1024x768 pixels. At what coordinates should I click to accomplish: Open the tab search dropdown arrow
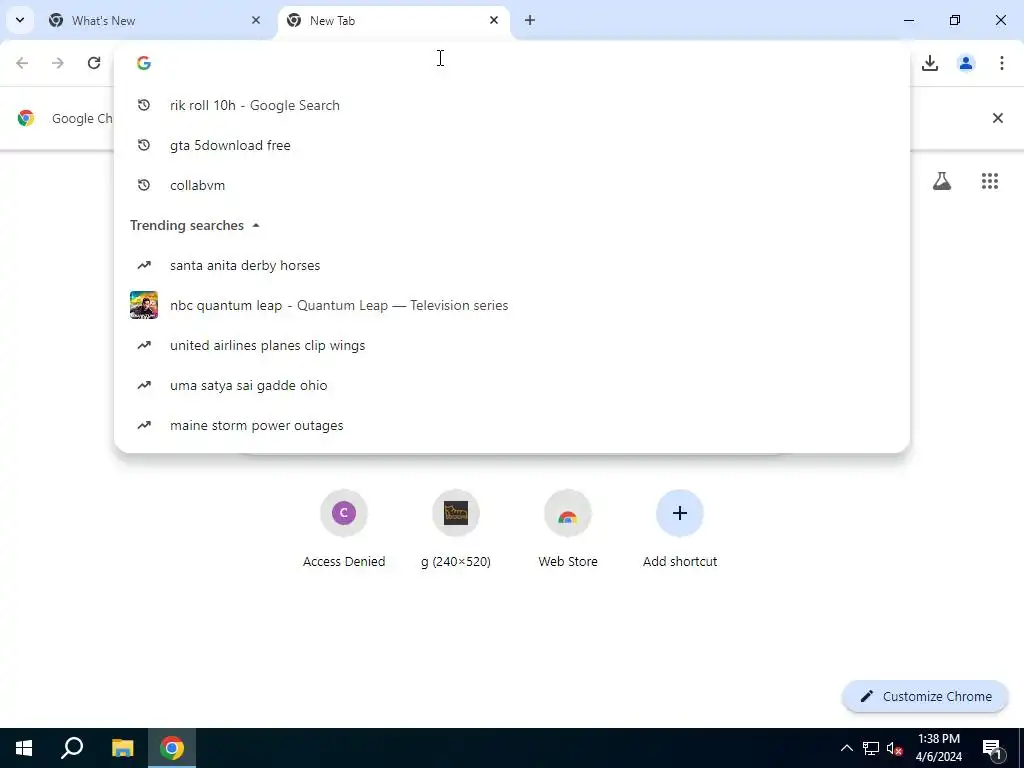[20, 20]
